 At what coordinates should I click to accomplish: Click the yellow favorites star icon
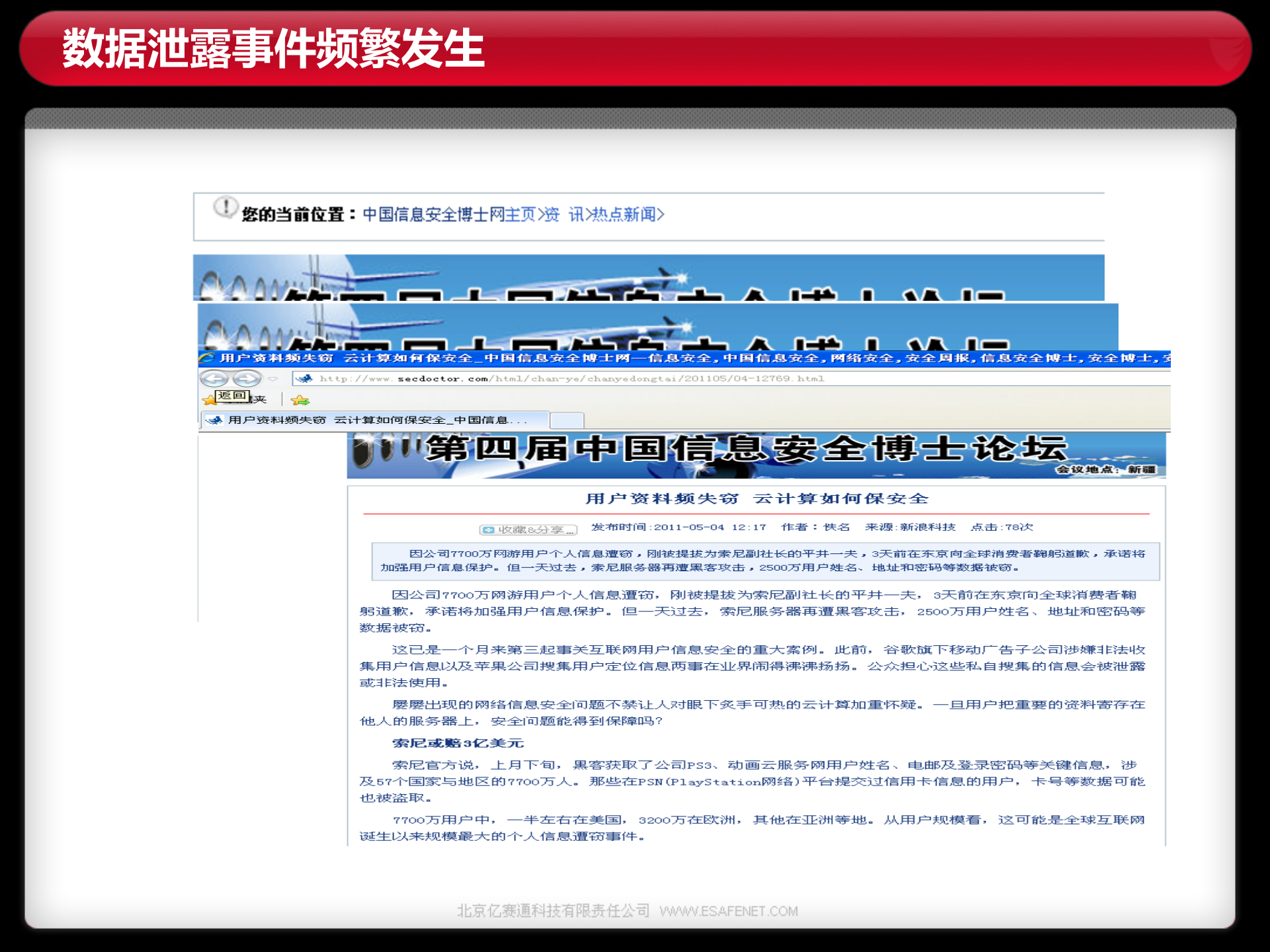coord(209,399)
